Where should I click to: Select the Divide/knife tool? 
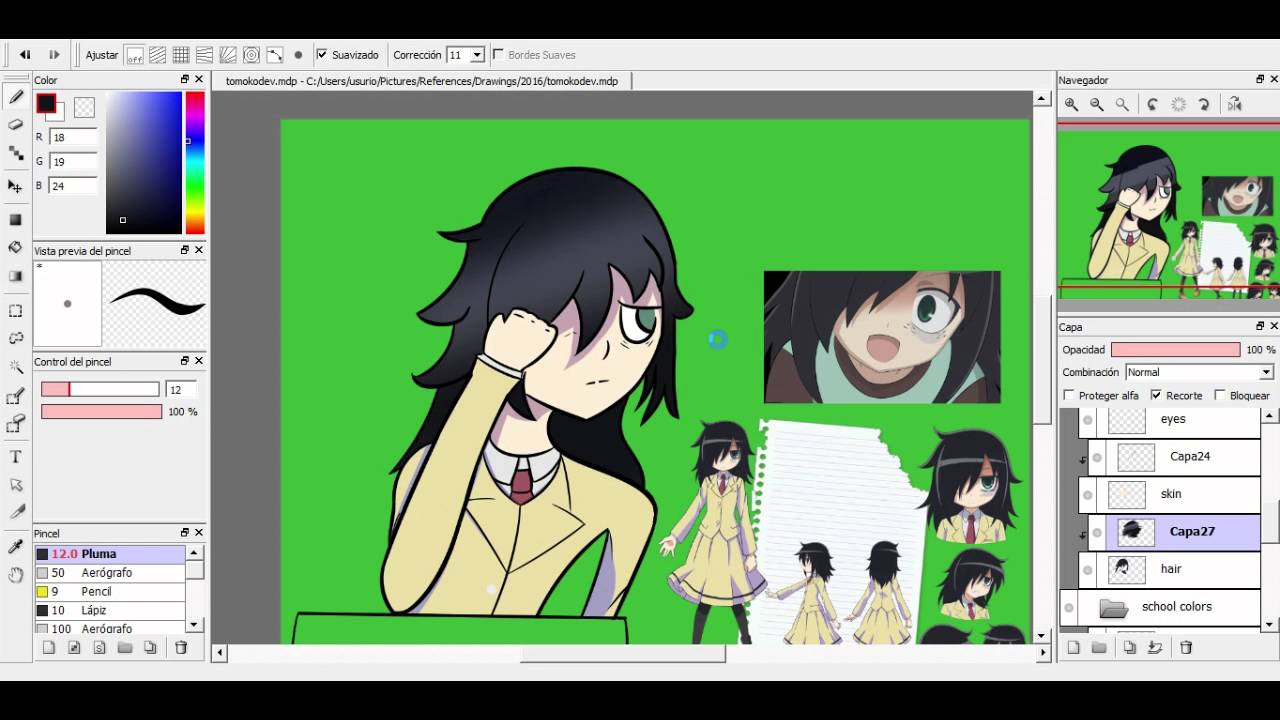point(15,512)
